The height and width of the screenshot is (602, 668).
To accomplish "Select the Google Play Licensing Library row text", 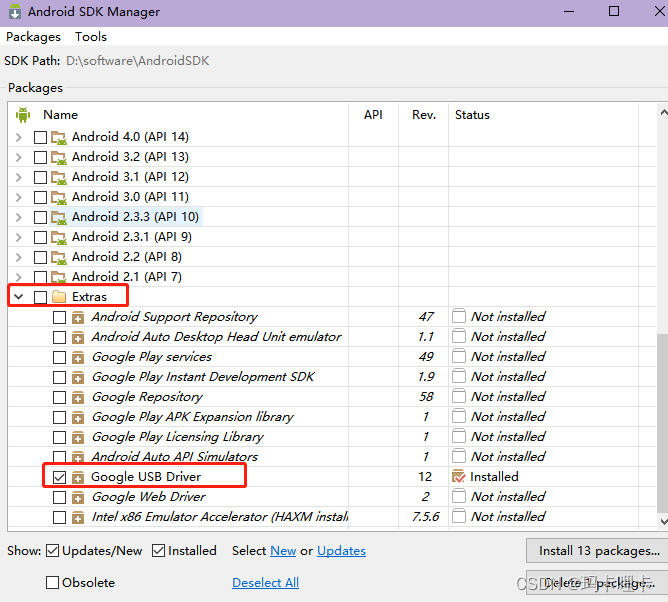I will (x=178, y=437).
